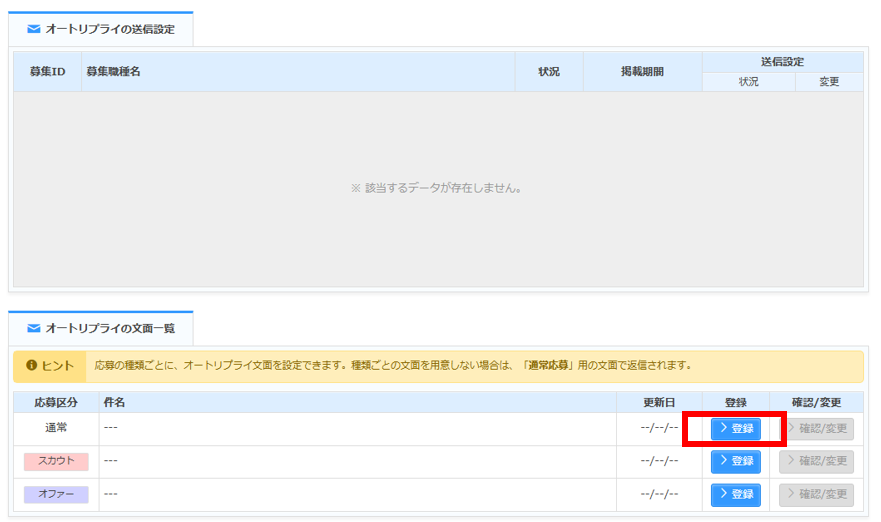
Task: Click the 応募区分 column header
Action: [56, 402]
